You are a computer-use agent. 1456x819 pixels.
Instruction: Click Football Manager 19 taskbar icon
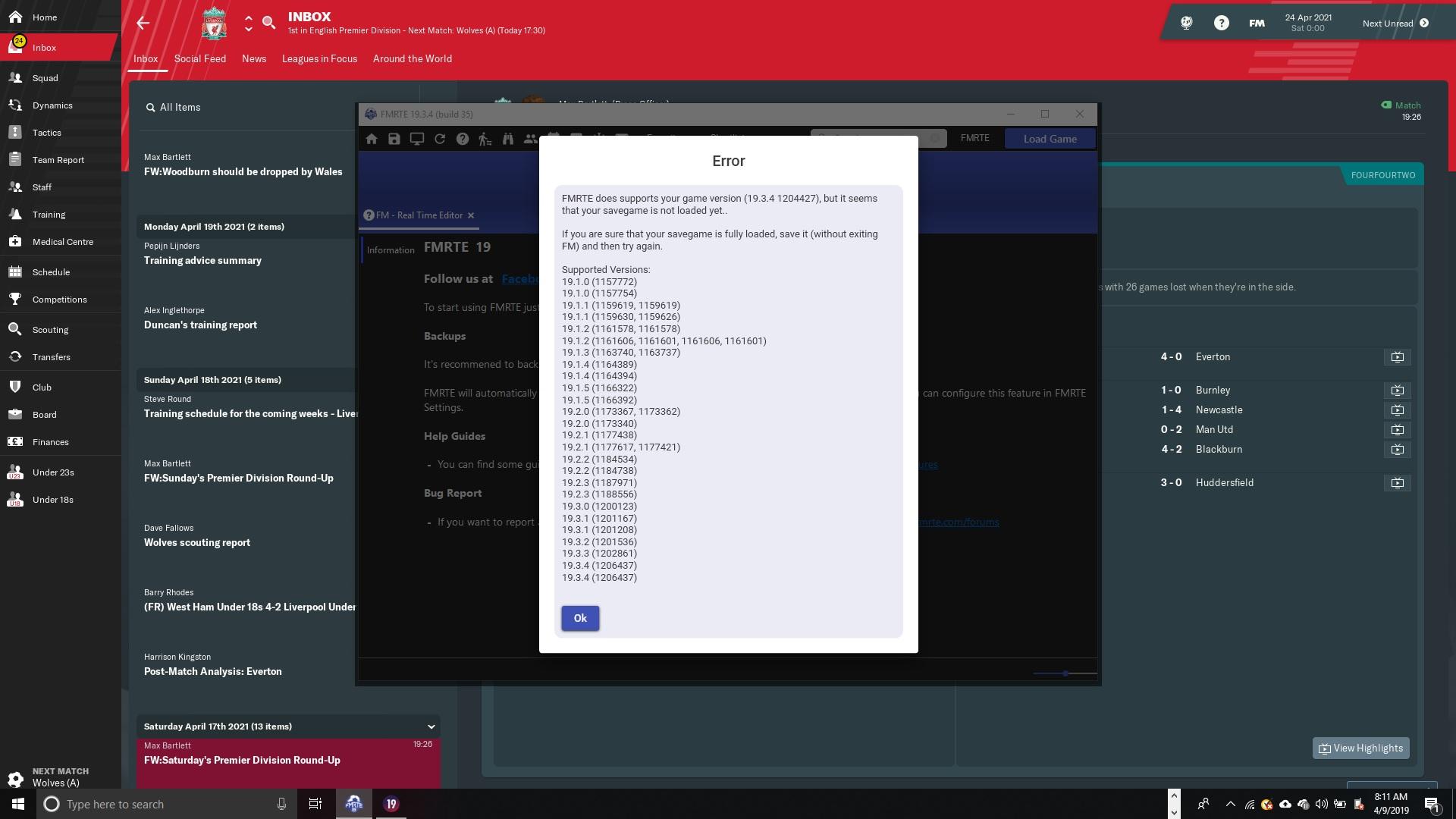click(391, 804)
